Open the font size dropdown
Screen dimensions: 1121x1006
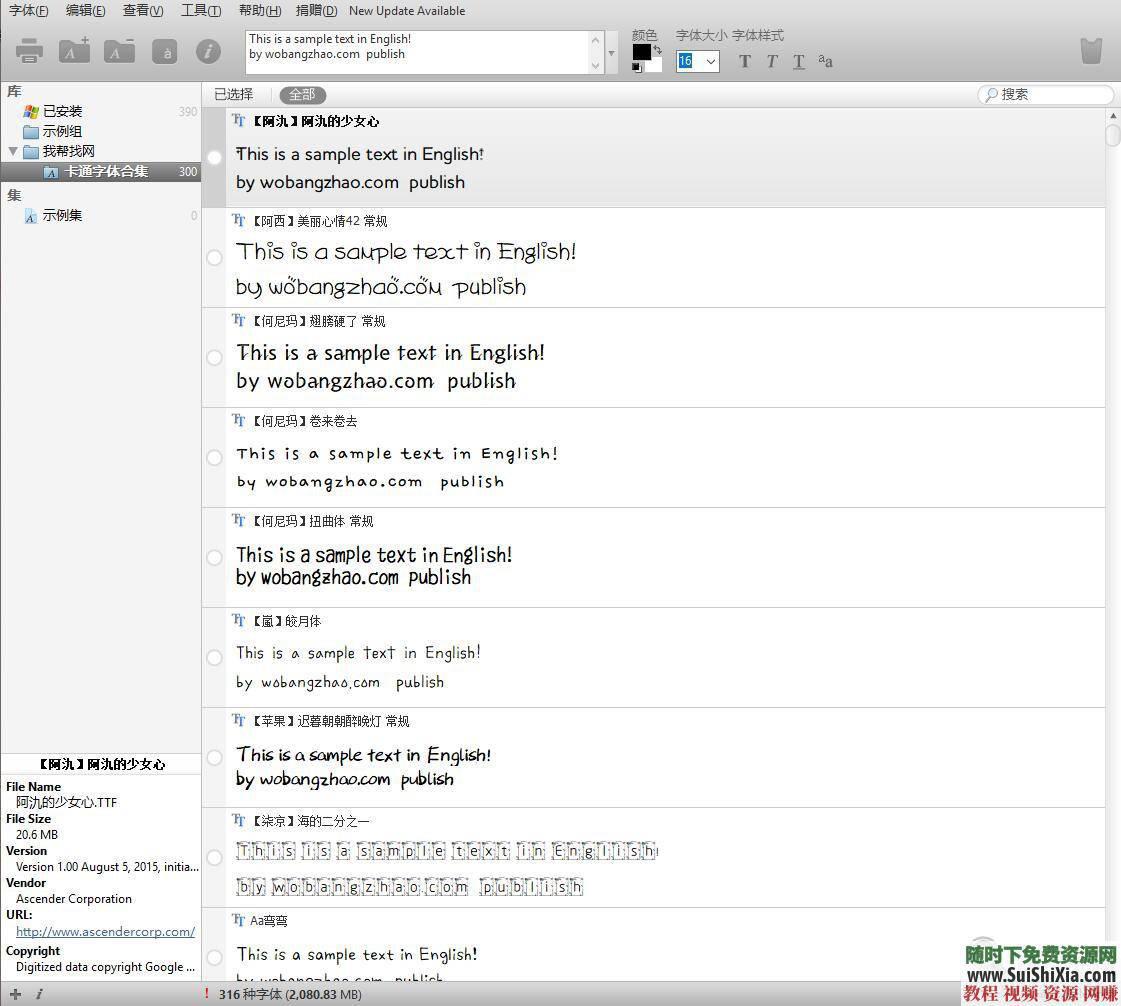coord(710,62)
